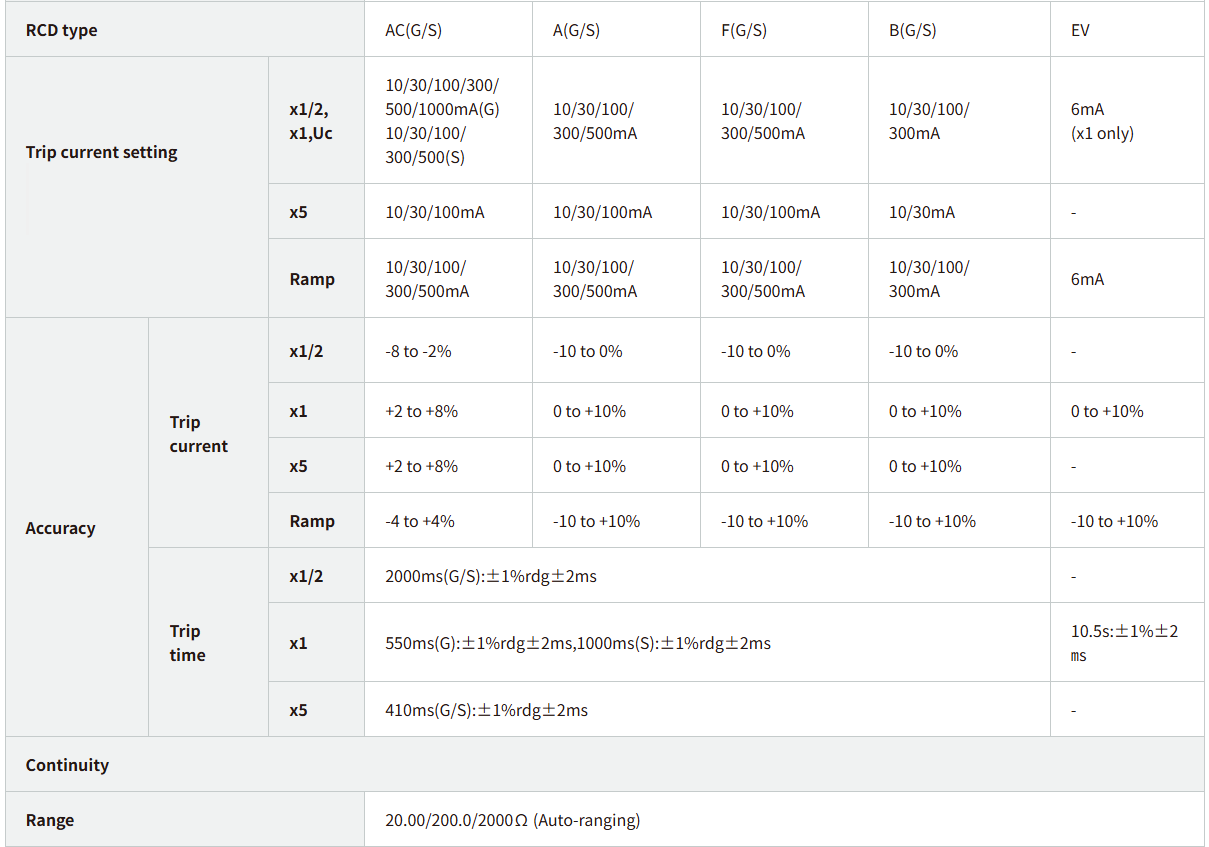Click the A(G/S) column header
The image size is (1209, 847).
coord(576,30)
